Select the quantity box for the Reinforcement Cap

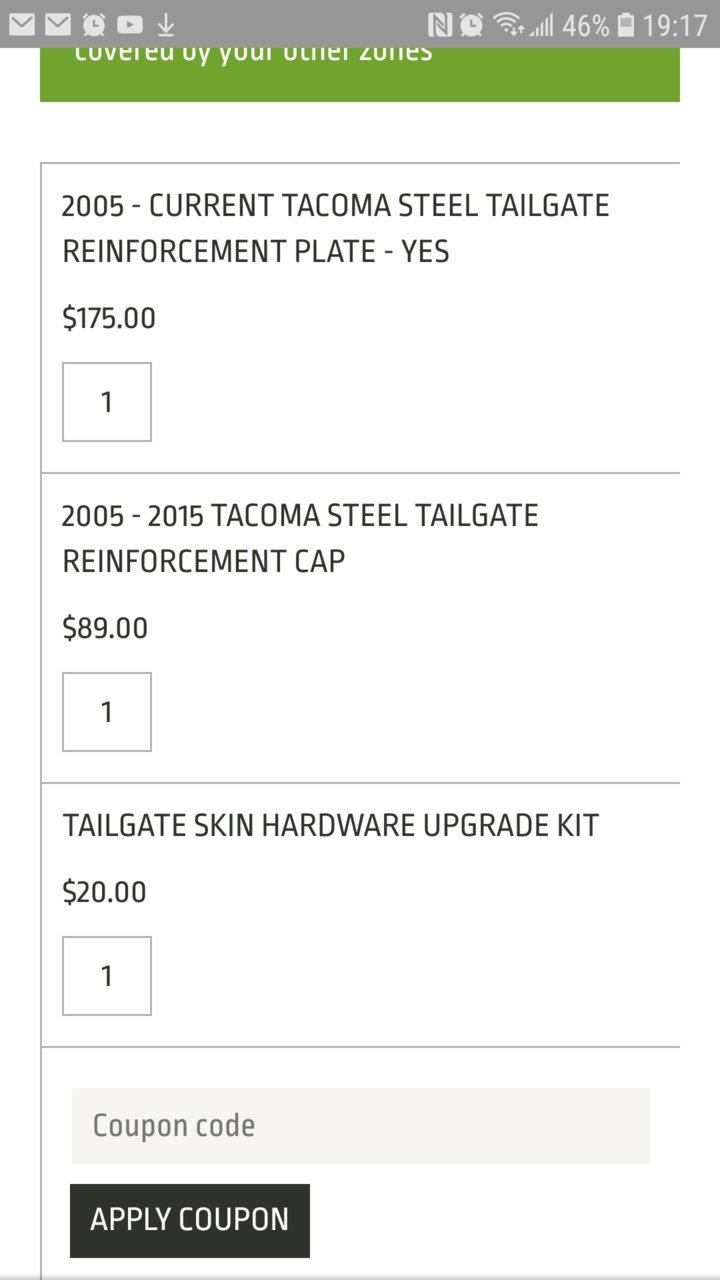pos(107,712)
